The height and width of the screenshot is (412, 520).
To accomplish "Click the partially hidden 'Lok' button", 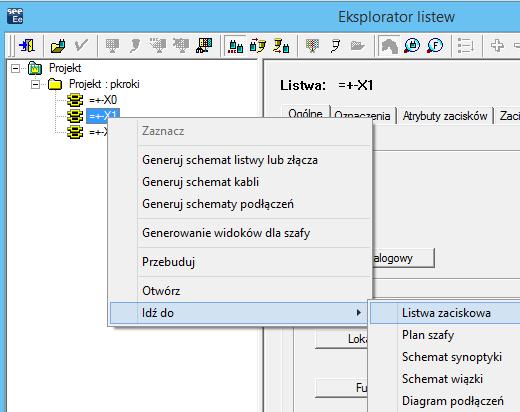I will point(341,339).
